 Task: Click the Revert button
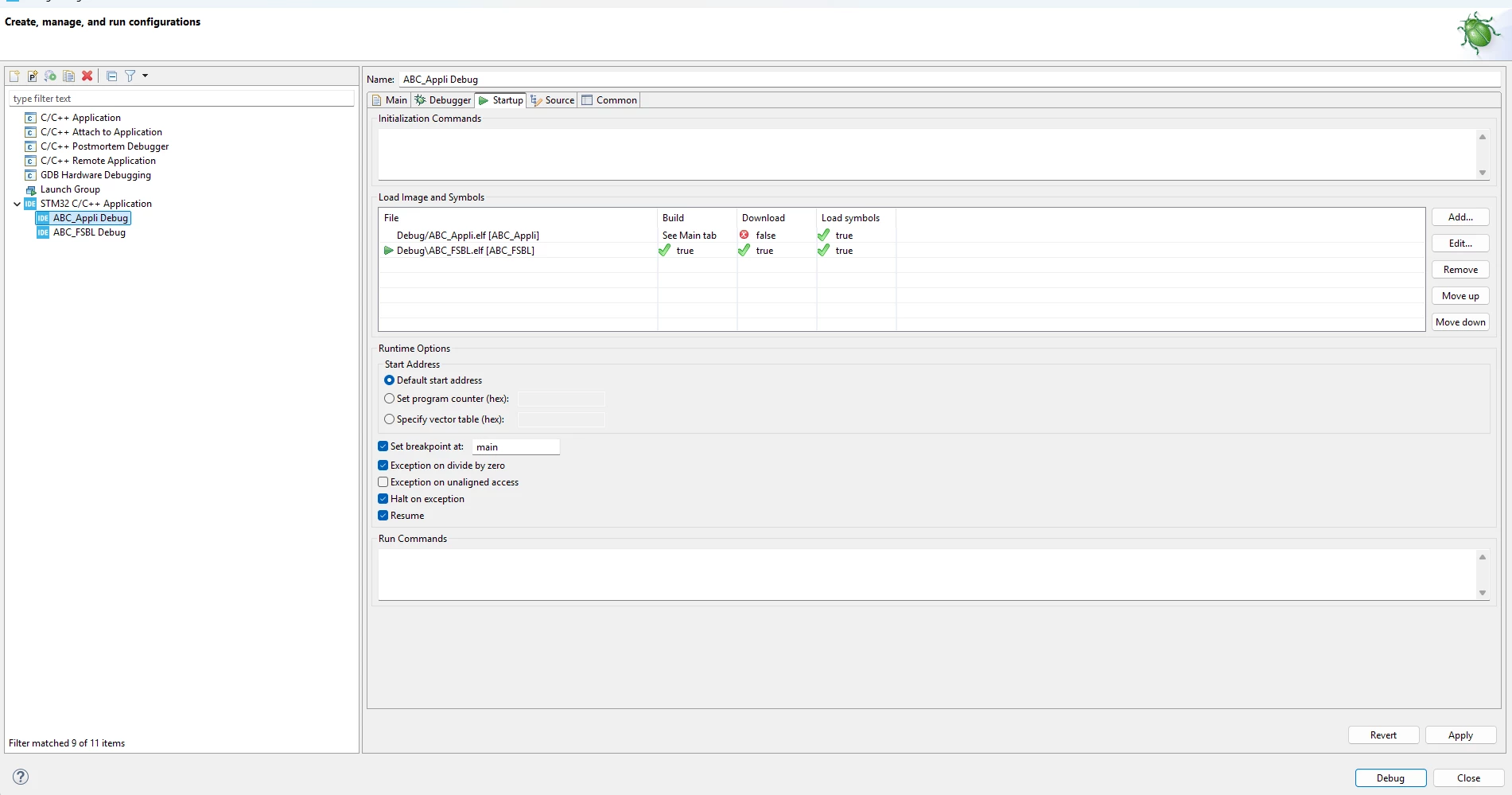pyautogui.click(x=1383, y=735)
